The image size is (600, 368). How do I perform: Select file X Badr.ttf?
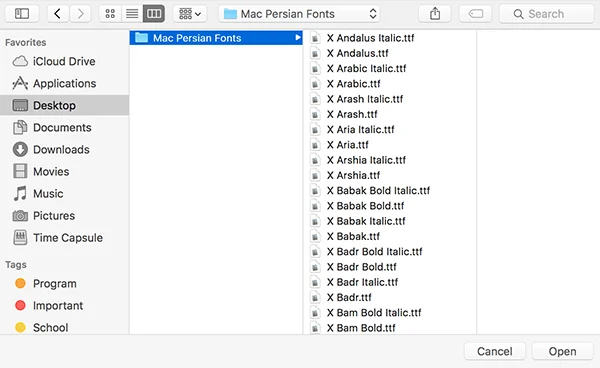390,298
